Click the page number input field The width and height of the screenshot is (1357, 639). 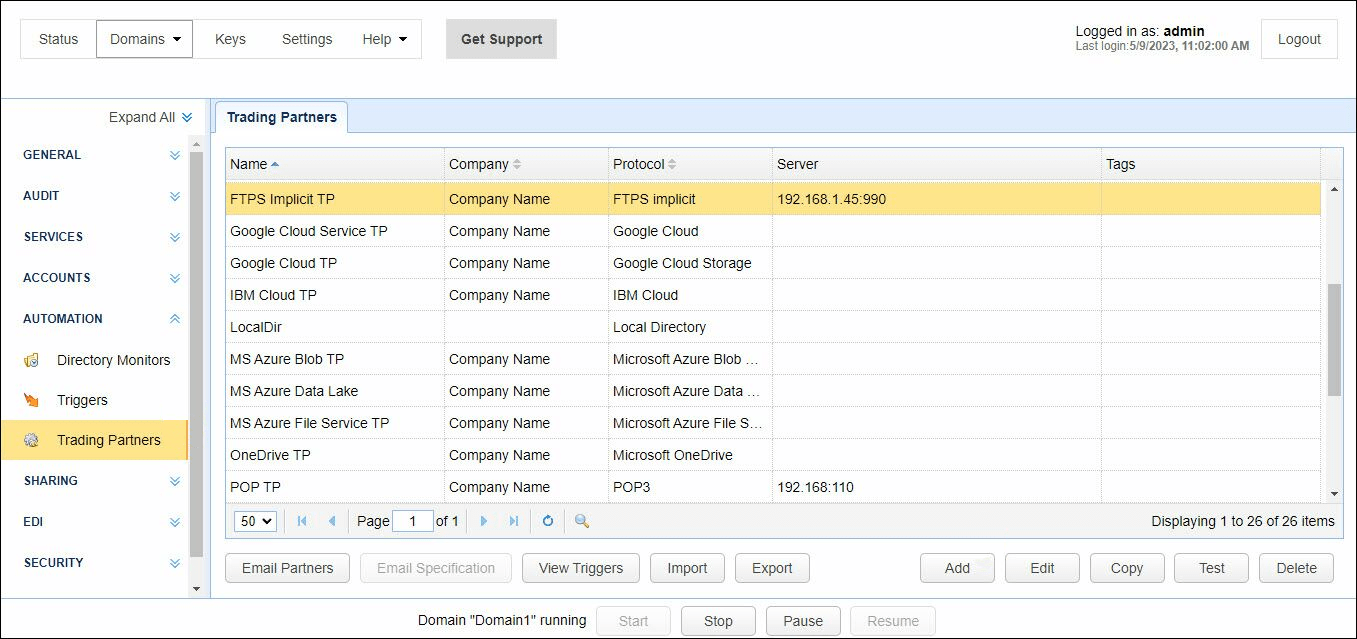[413, 521]
